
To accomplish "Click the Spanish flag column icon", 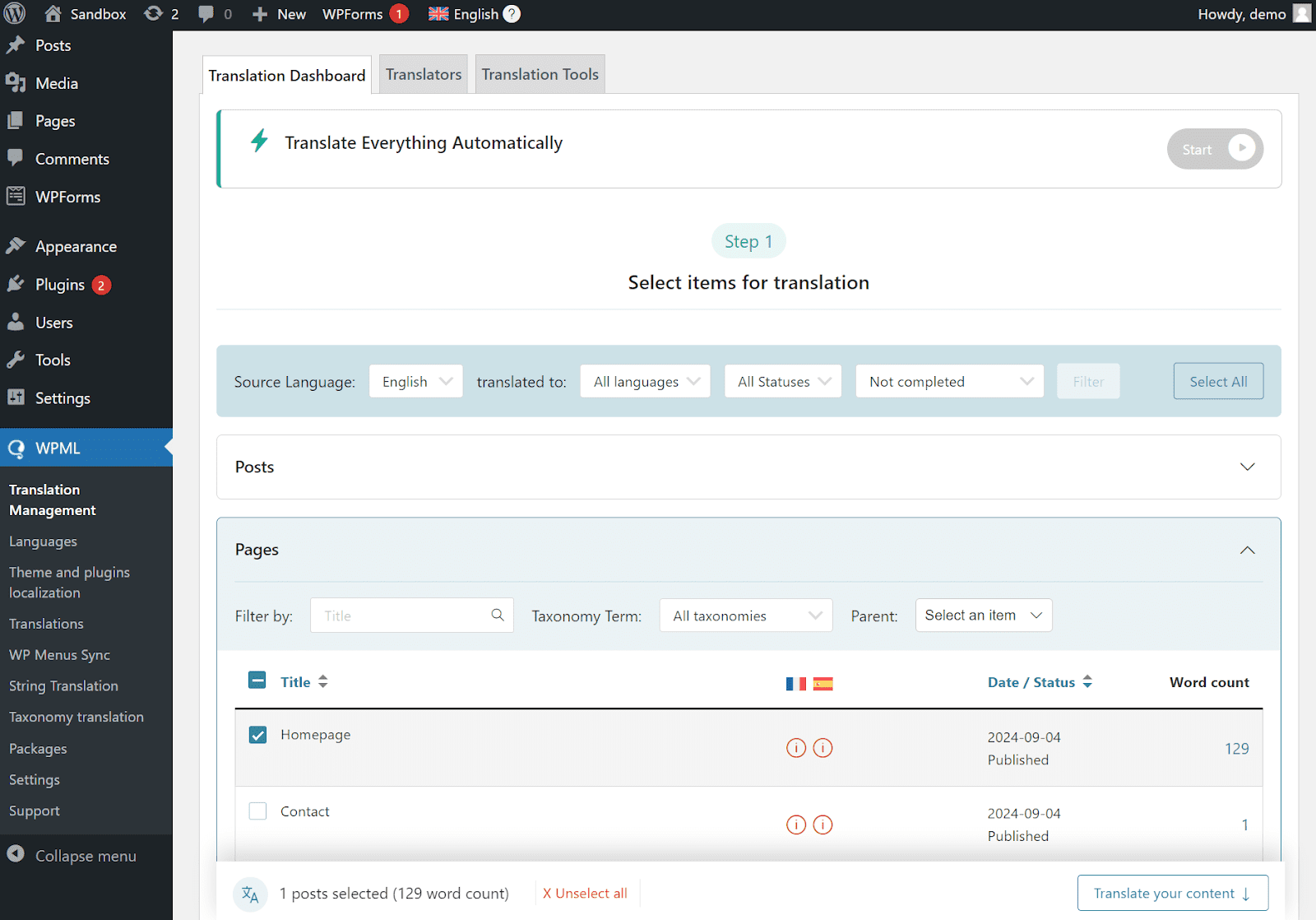I will (x=823, y=683).
